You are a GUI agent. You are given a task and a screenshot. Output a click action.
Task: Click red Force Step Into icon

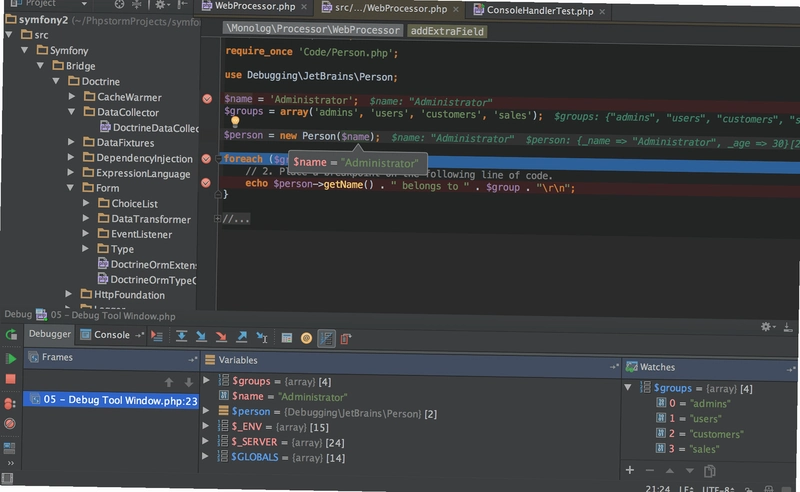[221, 336]
